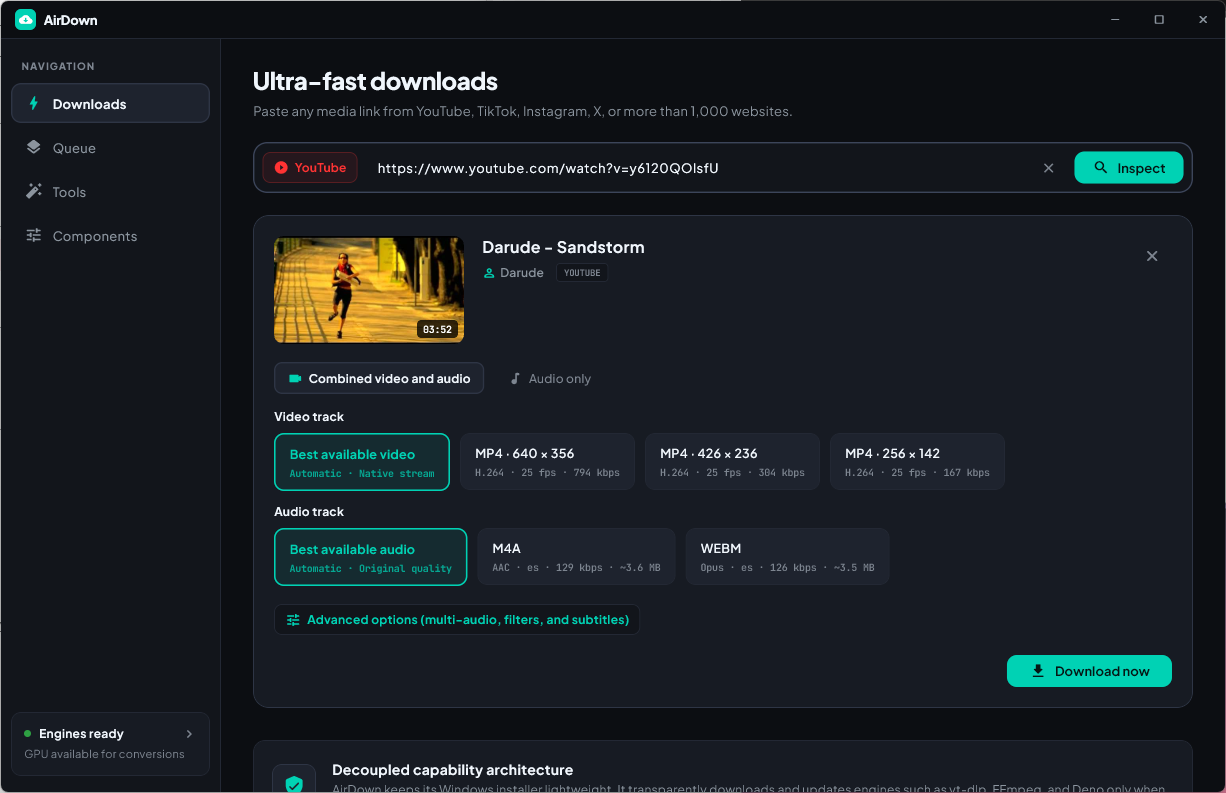This screenshot has height=793, width=1226.
Task: Click the Audio track label
Action: click(309, 512)
